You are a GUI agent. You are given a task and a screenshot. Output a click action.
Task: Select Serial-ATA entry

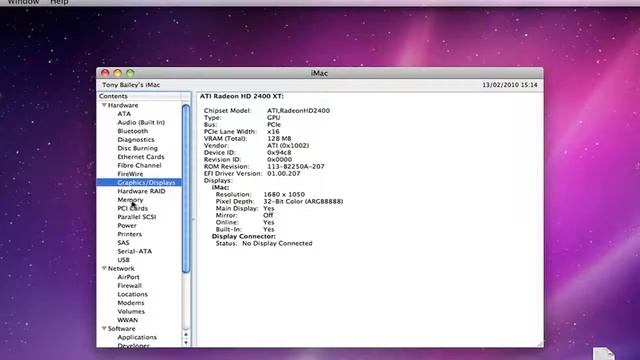[x=135, y=251]
